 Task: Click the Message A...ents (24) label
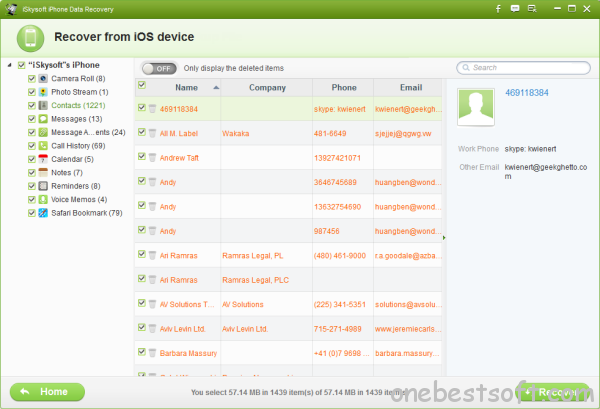click(88, 132)
